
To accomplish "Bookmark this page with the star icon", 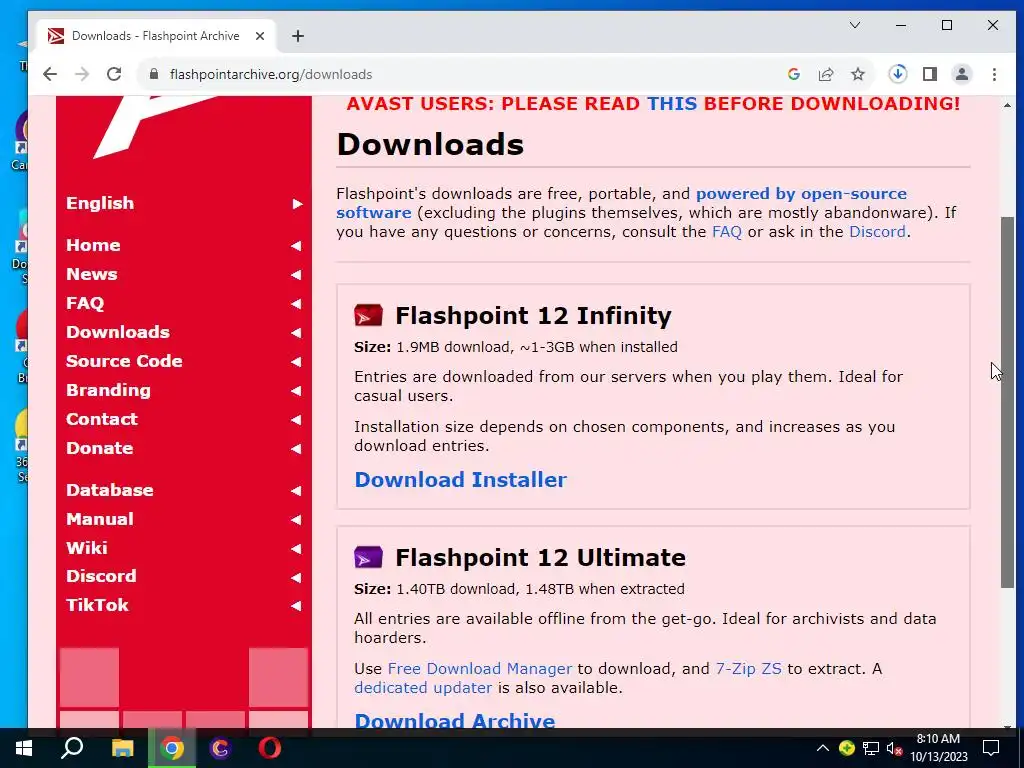I will pyautogui.click(x=858, y=74).
